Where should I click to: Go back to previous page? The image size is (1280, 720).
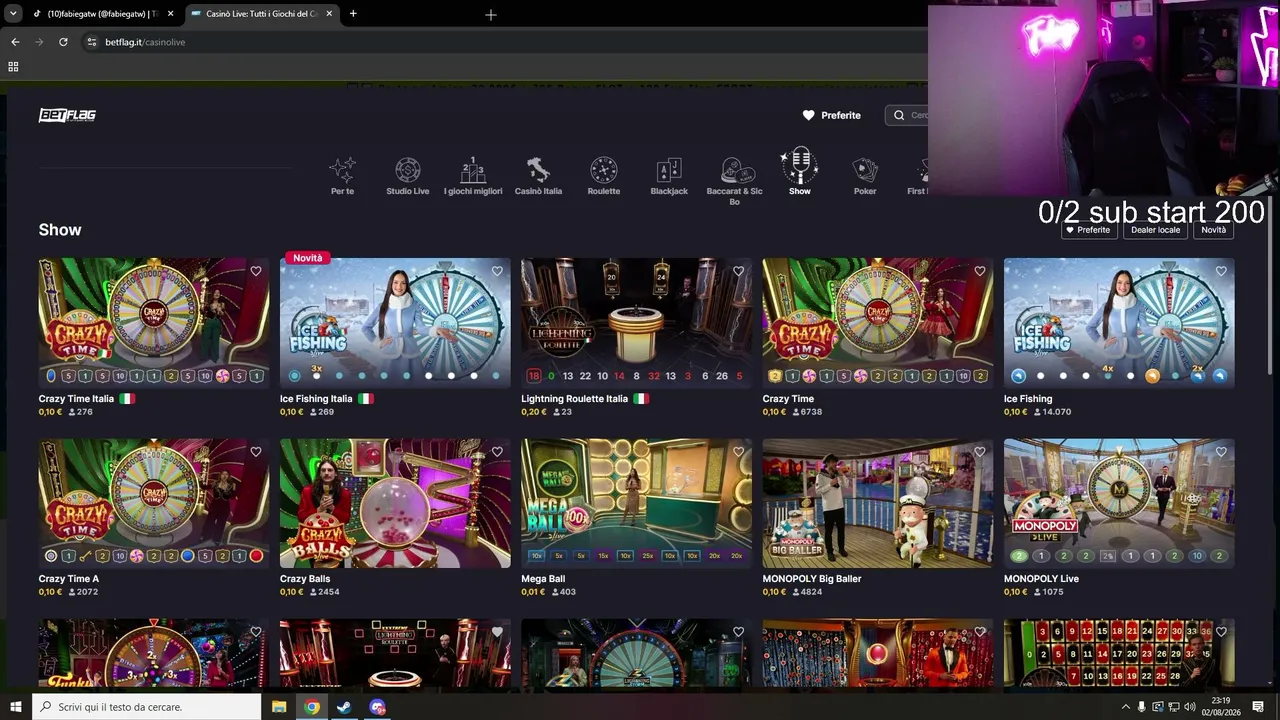[15, 42]
